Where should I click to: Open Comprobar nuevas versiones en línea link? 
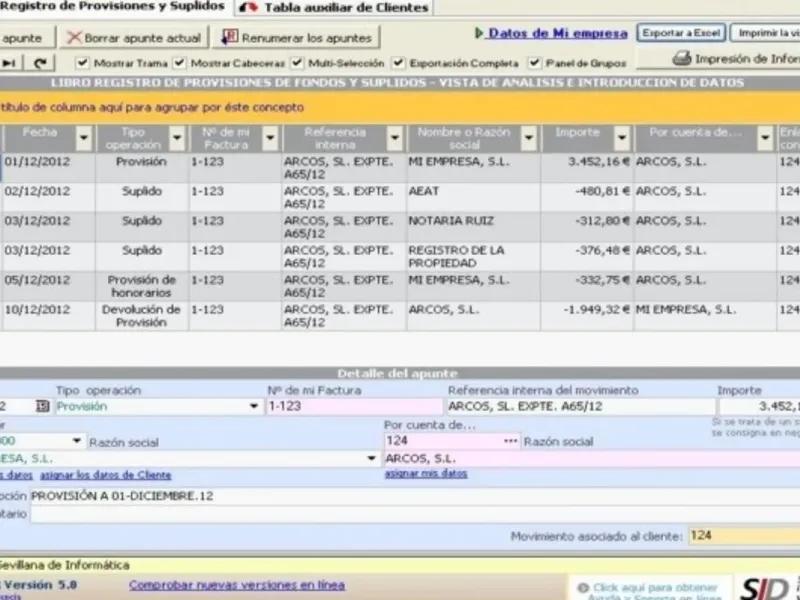click(x=236, y=585)
